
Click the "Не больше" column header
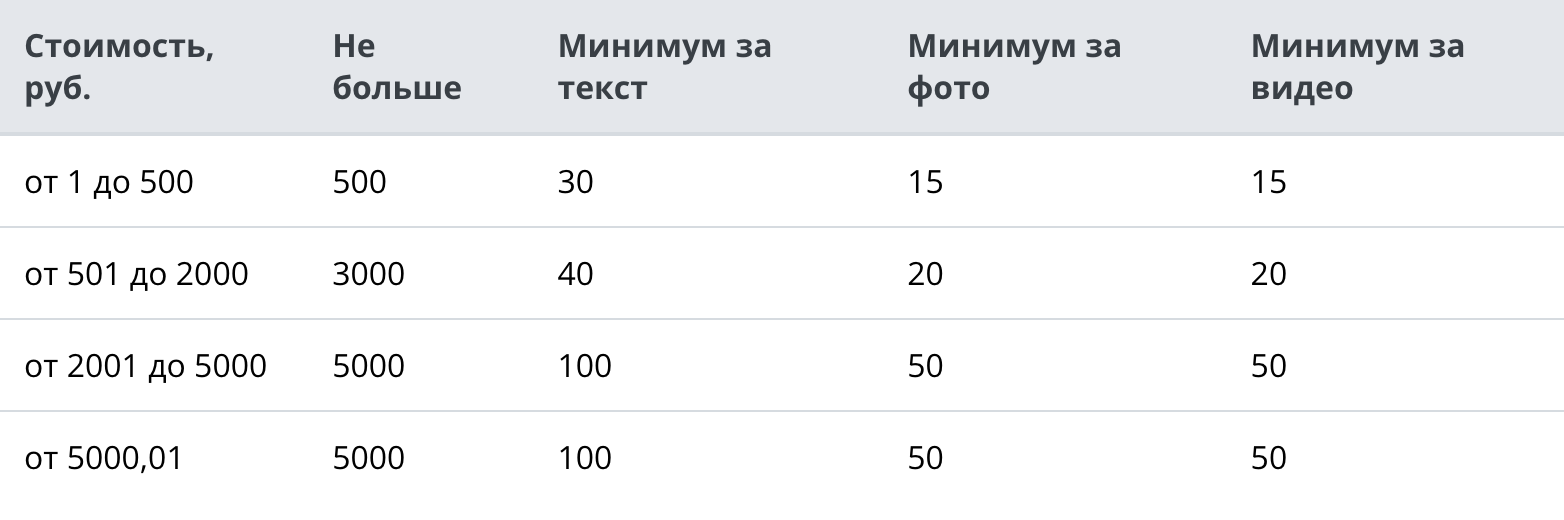click(x=397, y=67)
